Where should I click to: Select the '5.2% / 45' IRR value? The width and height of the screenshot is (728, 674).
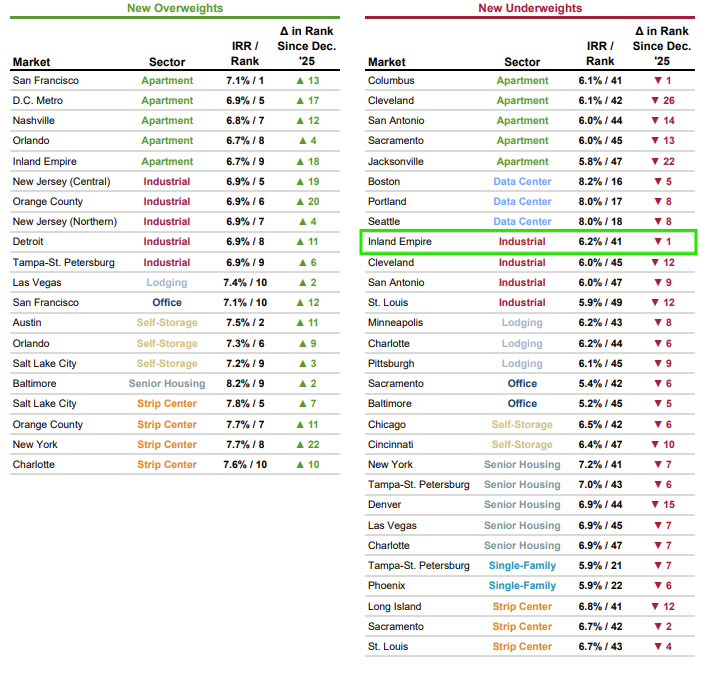click(600, 403)
